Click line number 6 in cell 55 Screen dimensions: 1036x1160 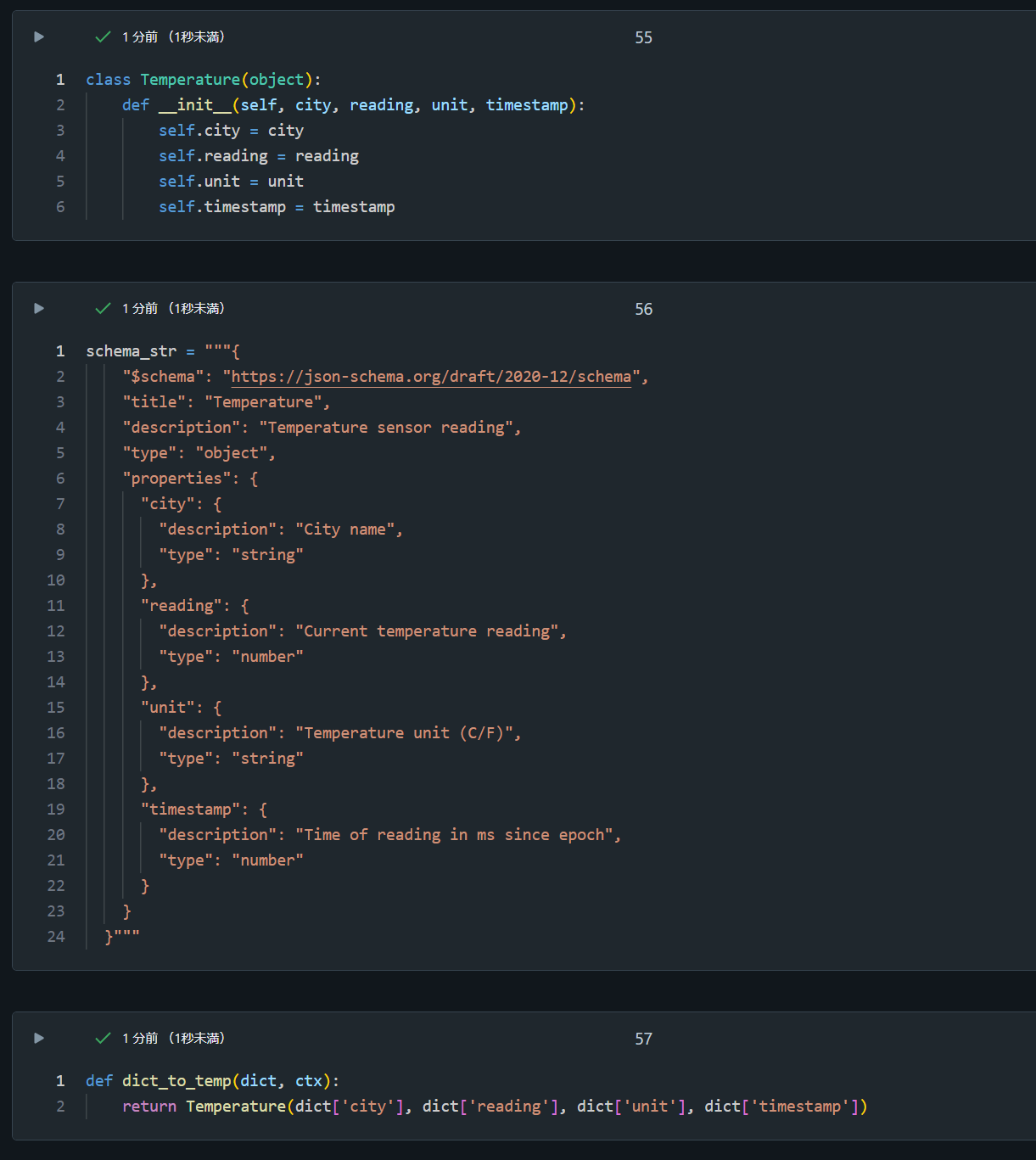click(x=60, y=207)
